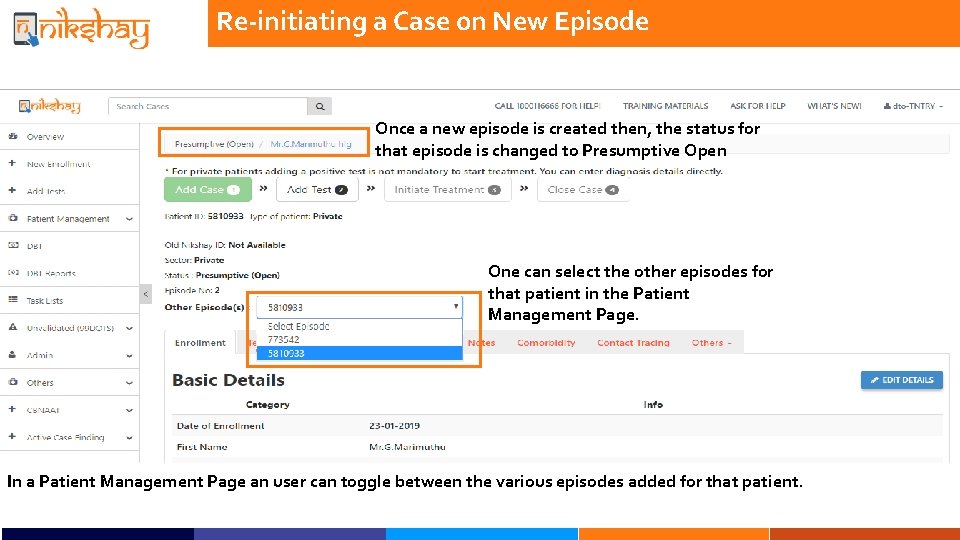Viewport: 960px width, 540px height.
Task: Open DBT Reports from the sidebar
Action: [51, 273]
